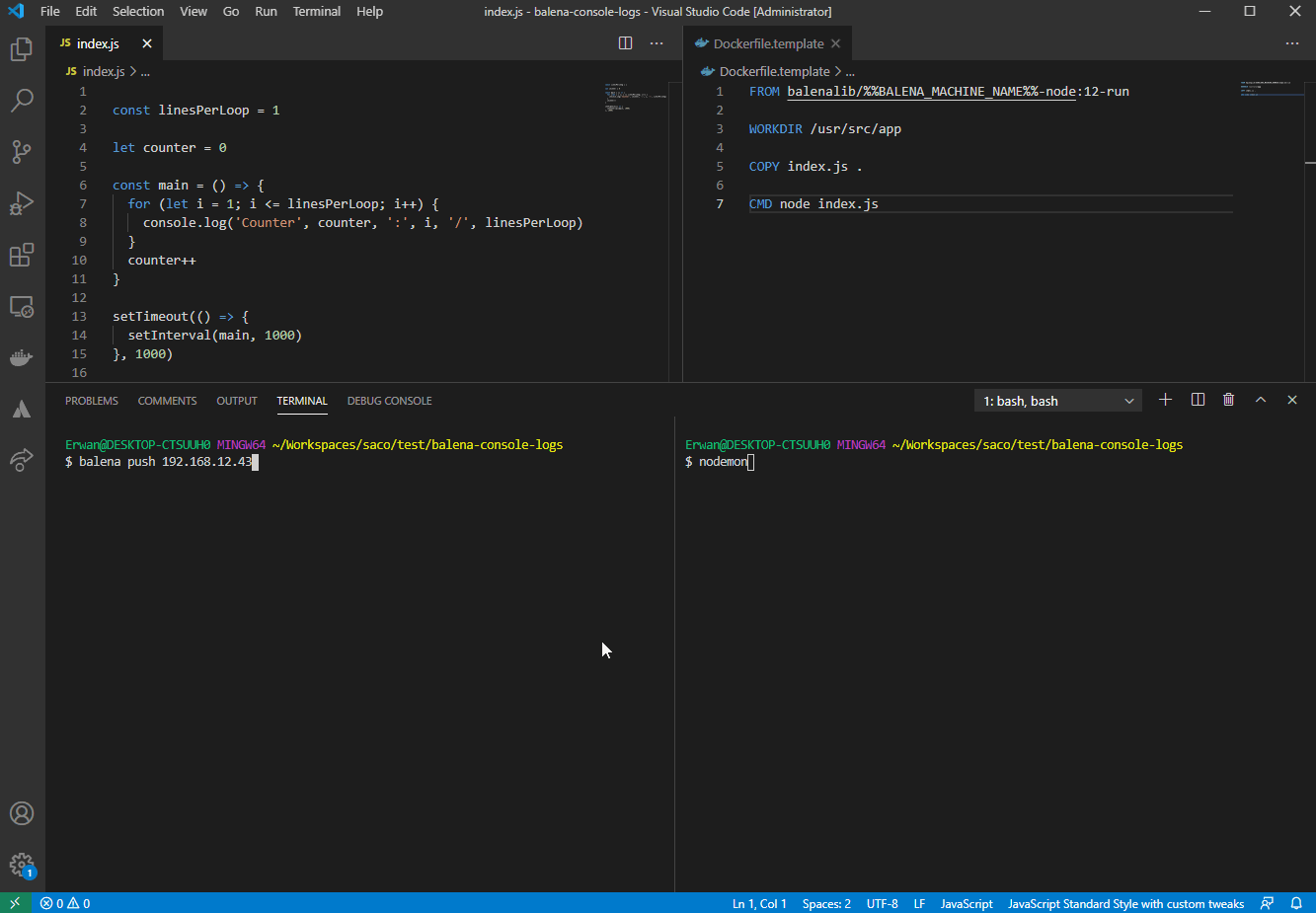
Task: Open the View menu
Action: (x=194, y=12)
